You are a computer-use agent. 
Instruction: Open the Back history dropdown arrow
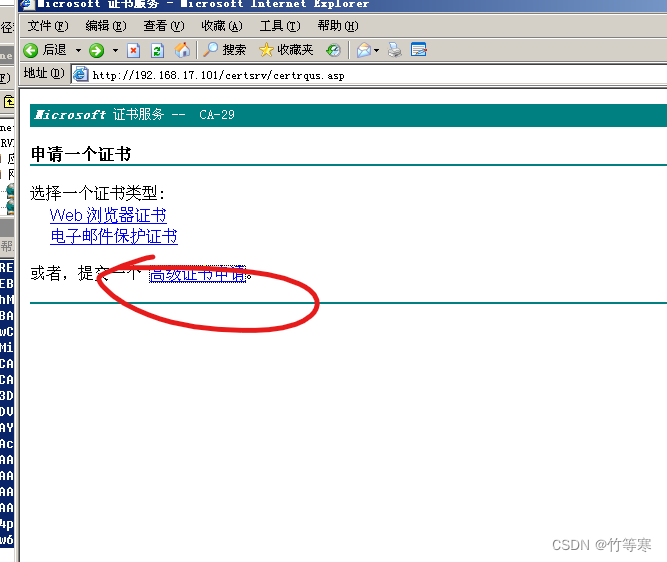tap(78, 50)
